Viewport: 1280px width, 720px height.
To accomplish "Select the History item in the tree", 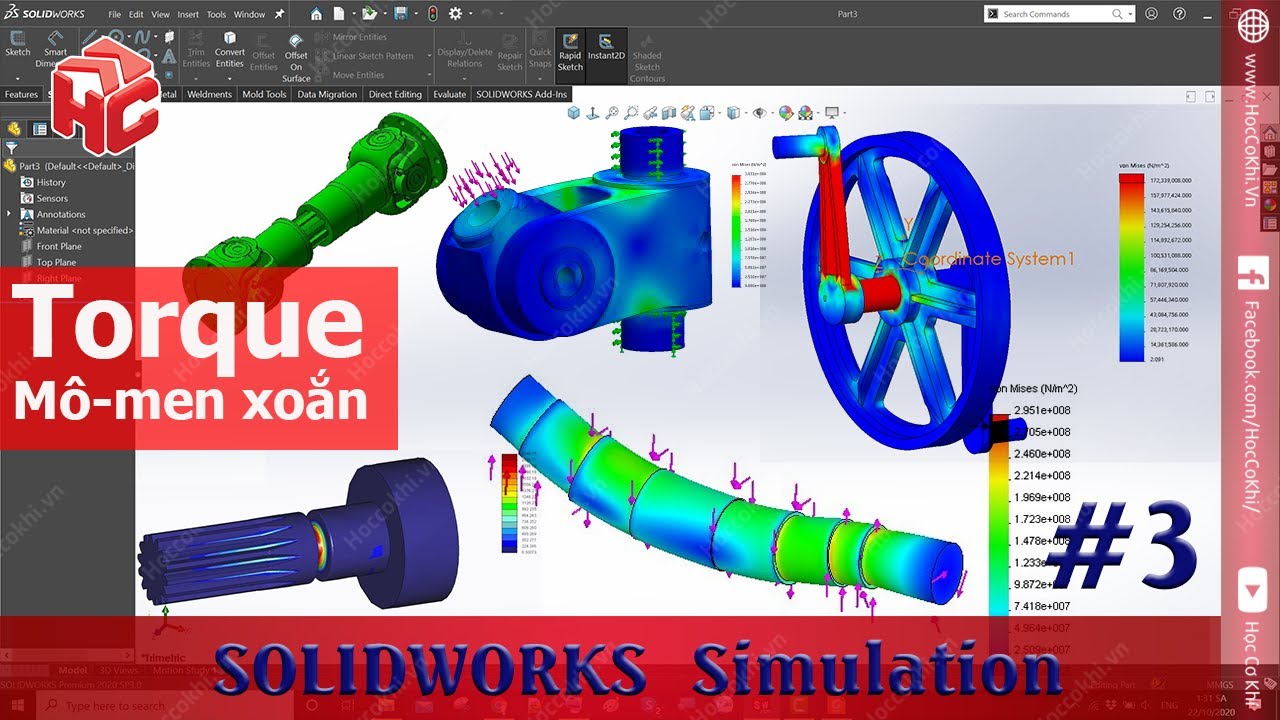I will pyautogui.click(x=43, y=182).
